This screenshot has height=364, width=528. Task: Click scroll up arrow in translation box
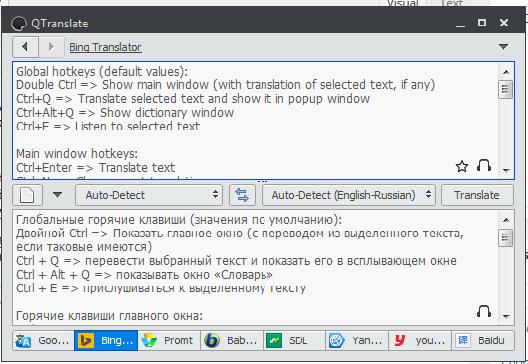(x=506, y=220)
